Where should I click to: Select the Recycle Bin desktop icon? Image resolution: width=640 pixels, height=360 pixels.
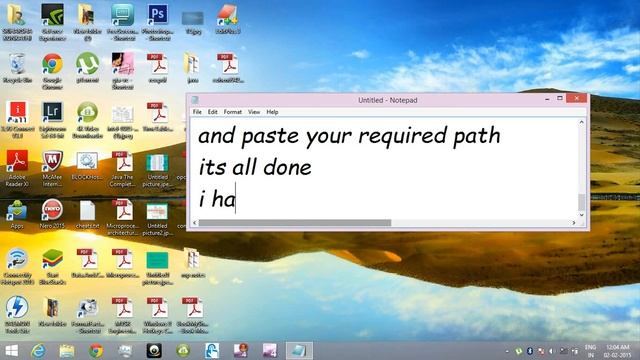[17, 69]
